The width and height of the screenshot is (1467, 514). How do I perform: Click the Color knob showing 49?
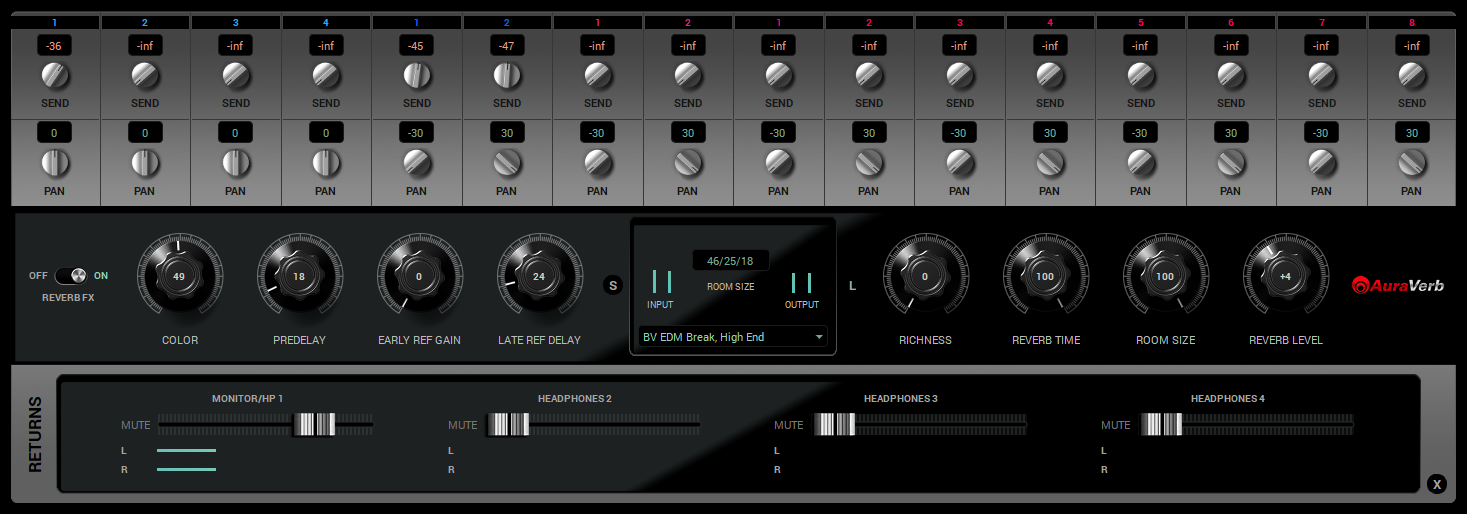click(x=179, y=277)
